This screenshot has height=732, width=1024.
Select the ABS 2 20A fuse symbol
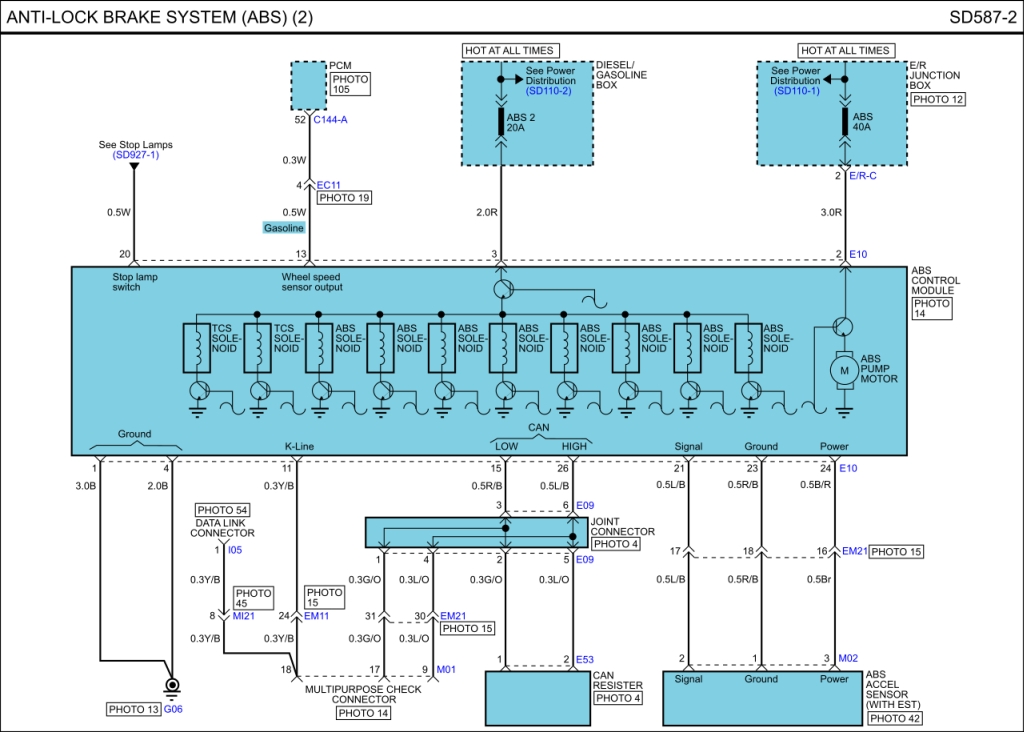click(500, 122)
